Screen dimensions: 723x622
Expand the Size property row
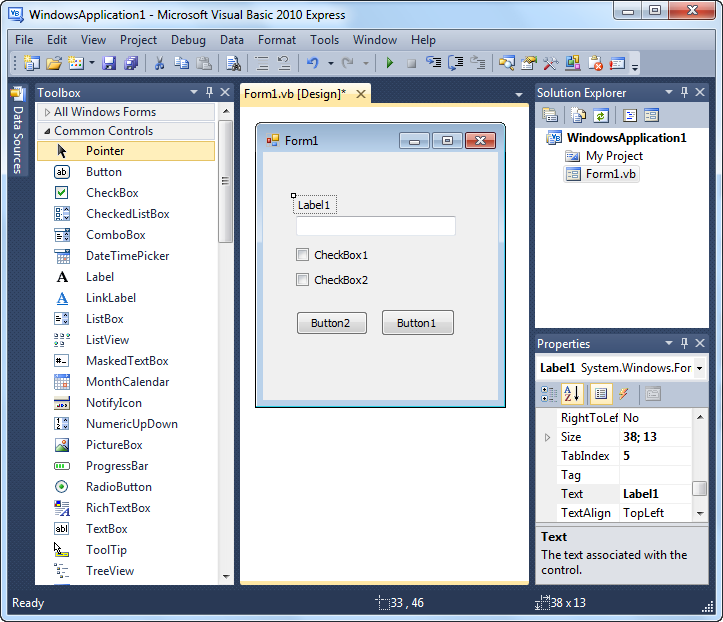click(x=547, y=437)
